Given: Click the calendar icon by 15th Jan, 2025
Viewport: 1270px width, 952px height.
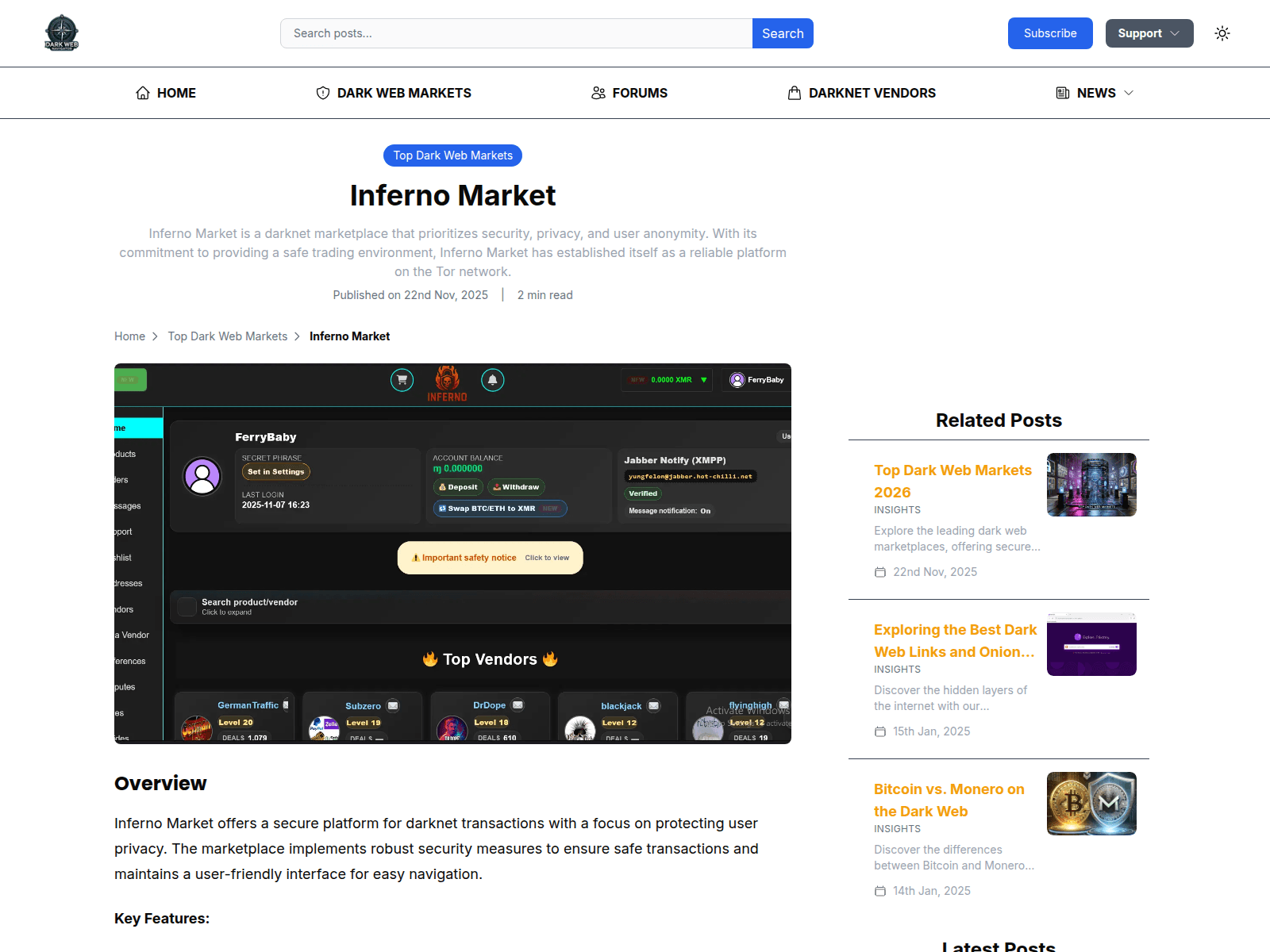Looking at the screenshot, I should pyautogui.click(x=880, y=731).
